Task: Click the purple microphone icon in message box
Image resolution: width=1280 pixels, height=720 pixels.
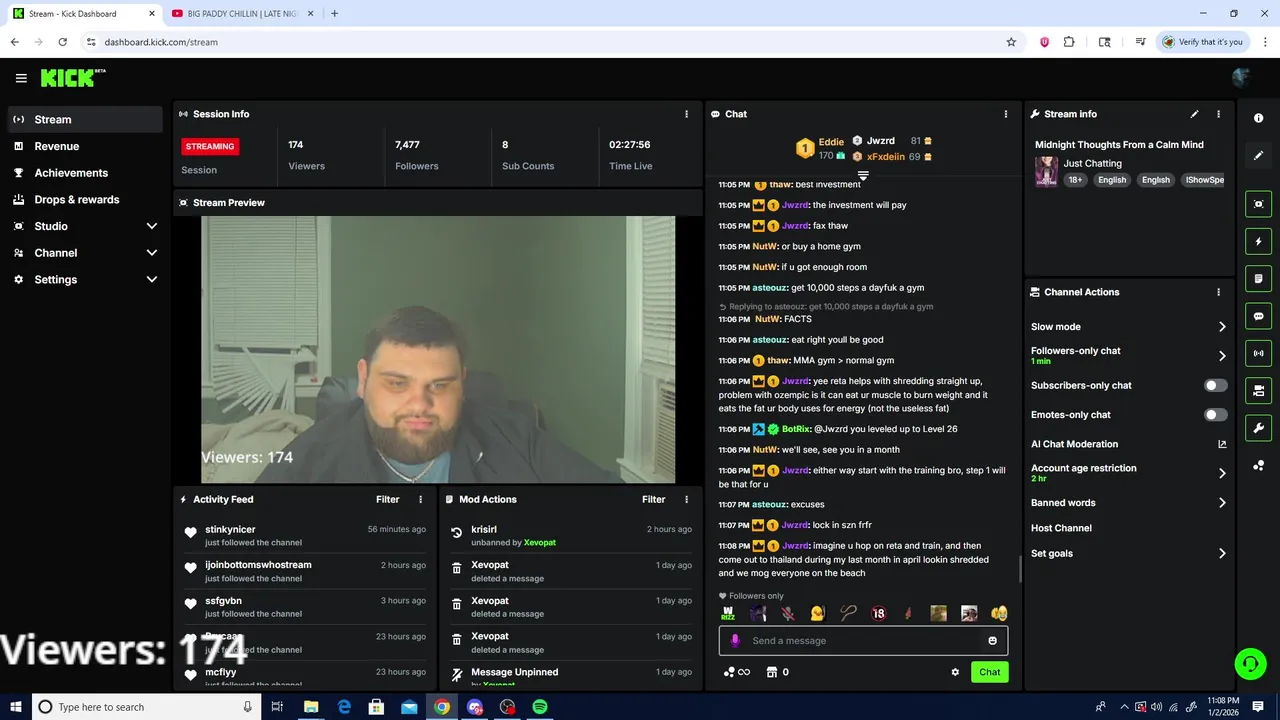Action: (735, 641)
